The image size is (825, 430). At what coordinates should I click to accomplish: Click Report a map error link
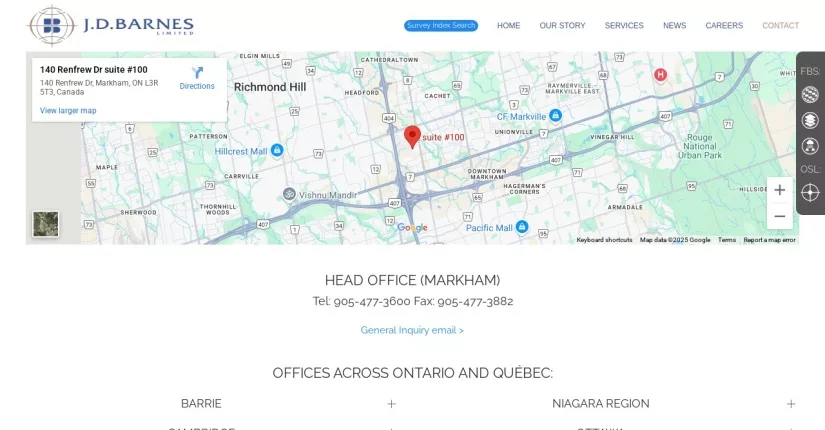pyautogui.click(x=769, y=240)
